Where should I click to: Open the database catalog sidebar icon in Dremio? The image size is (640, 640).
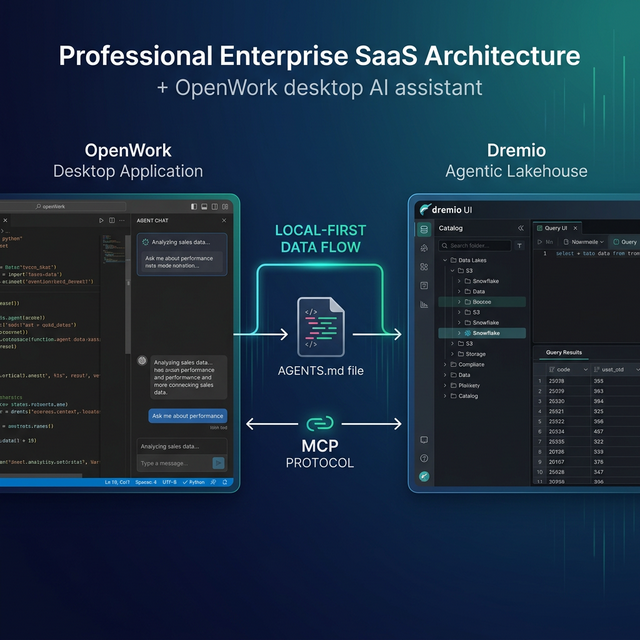tap(424, 229)
